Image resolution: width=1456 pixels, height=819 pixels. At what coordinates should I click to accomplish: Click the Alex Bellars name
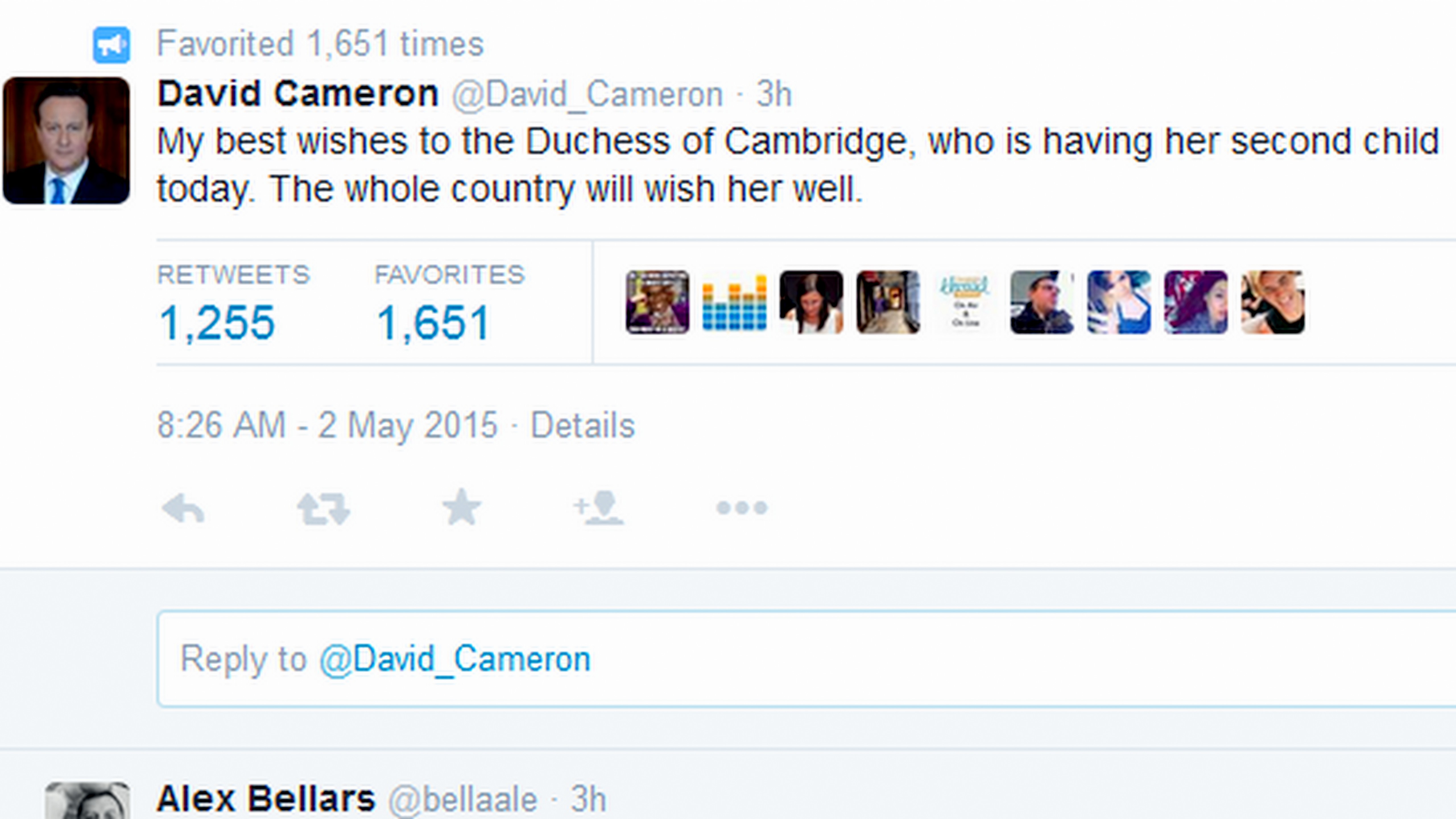click(266, 798)
